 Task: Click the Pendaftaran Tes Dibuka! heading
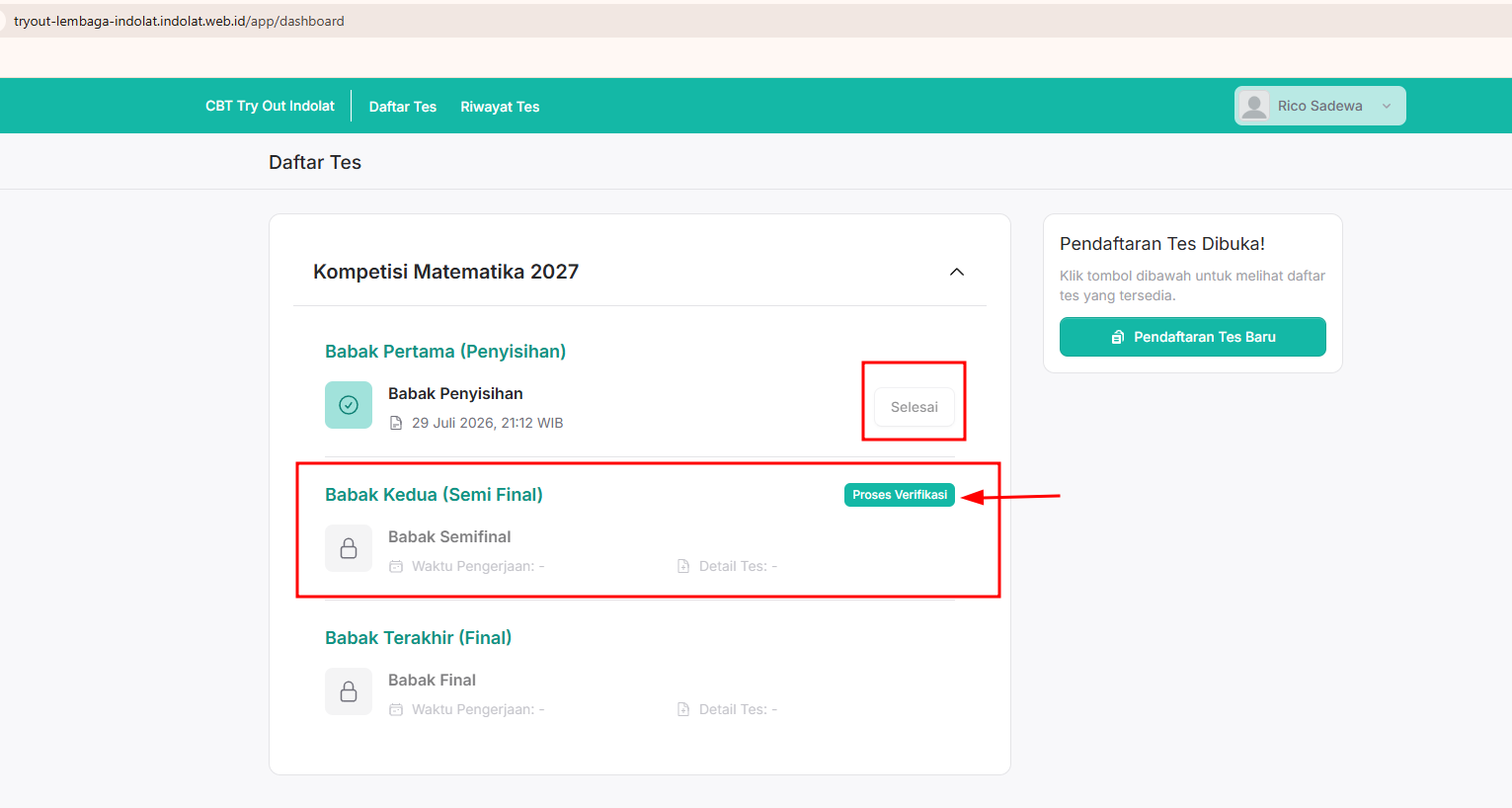click(1162, 244)
